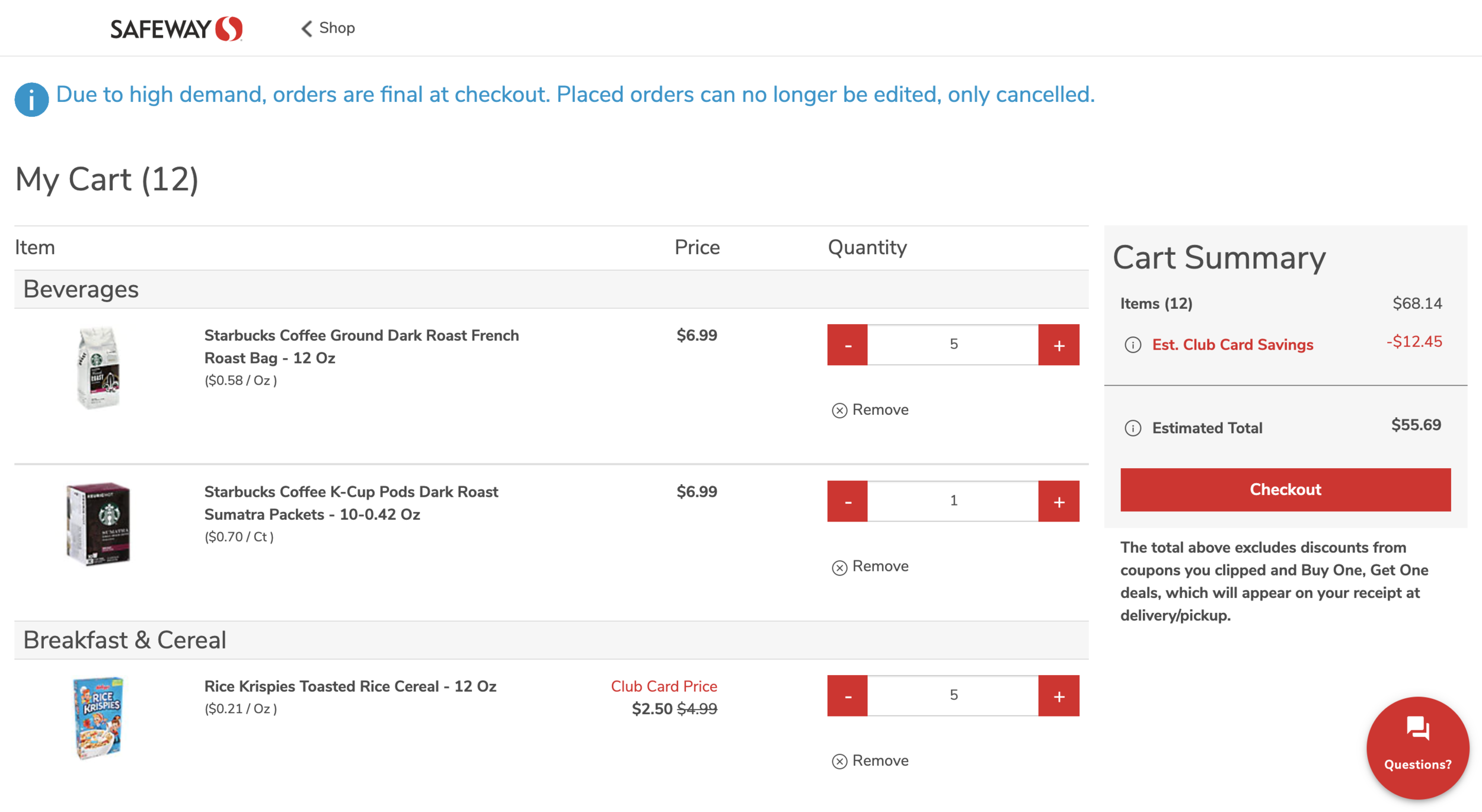Viewport: 1482px width, 812px height.
Task: Decrease Rice Krispies cereal quantity
Action: click(x=847, y=696)
